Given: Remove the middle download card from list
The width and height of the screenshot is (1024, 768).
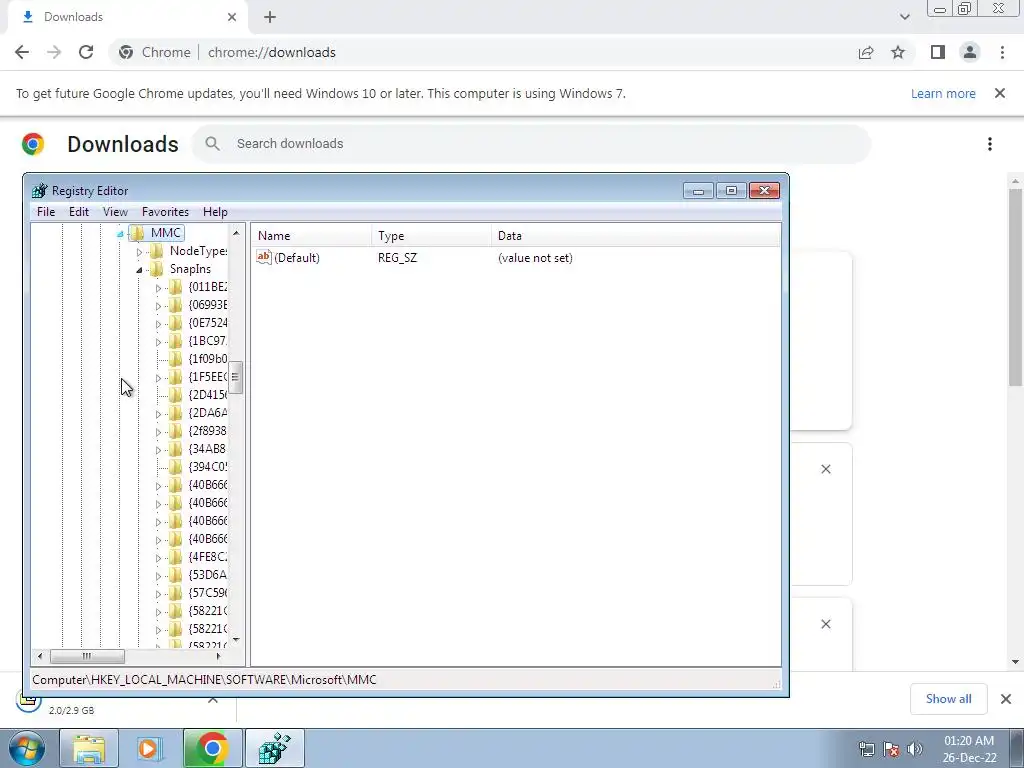Looking at the screenshot, I should pyautogui.click(x=825, y=469).
